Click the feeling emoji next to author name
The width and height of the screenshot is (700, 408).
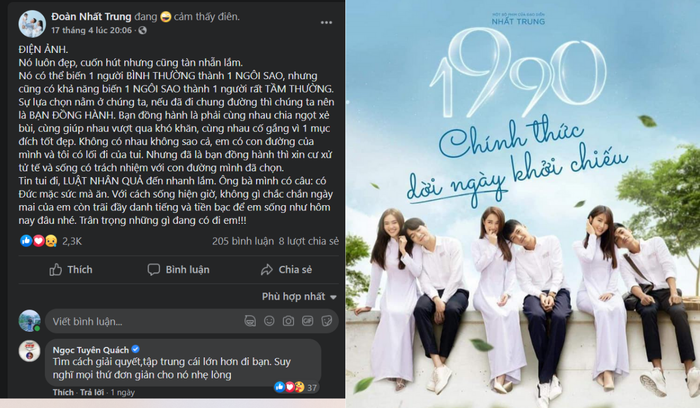[166, 17]
